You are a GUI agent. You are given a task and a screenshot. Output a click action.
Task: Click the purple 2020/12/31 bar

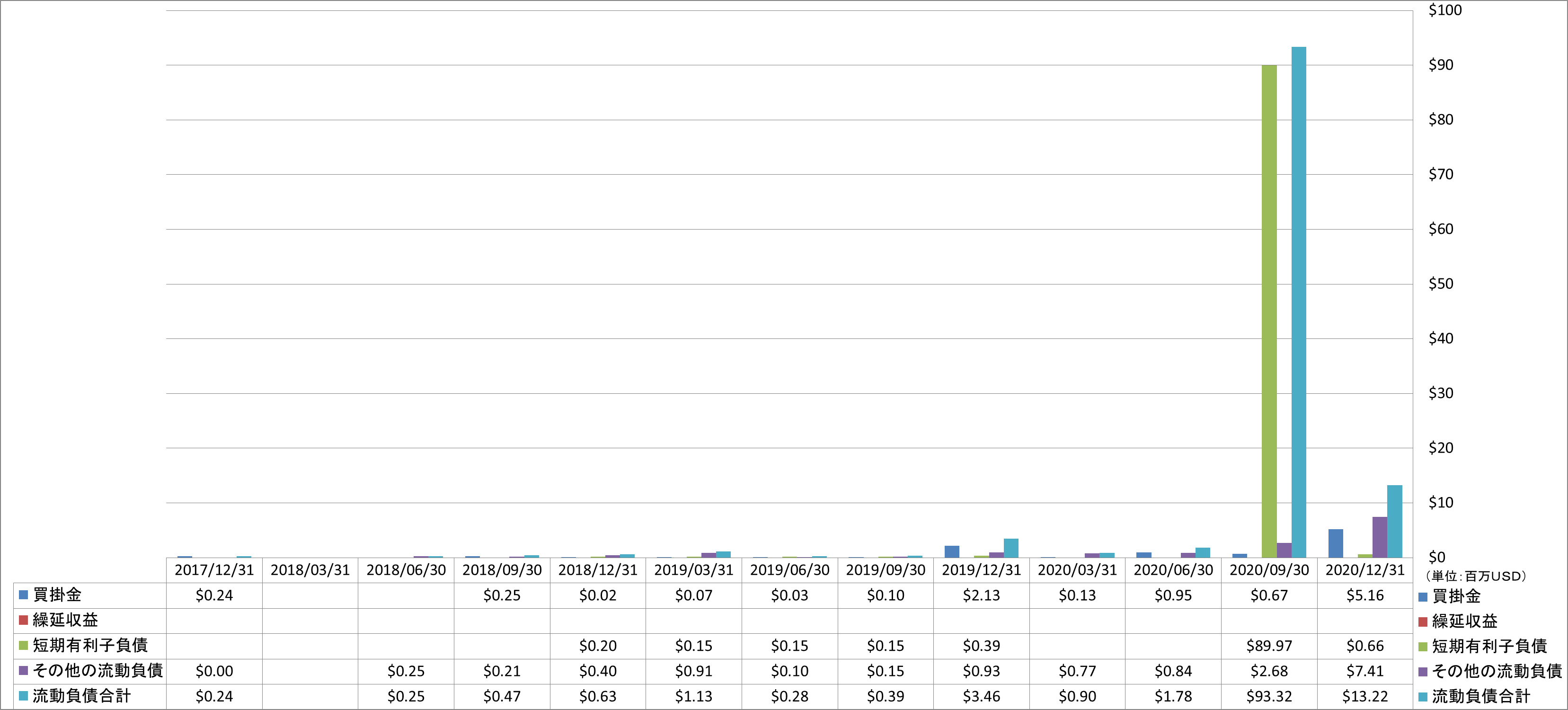pyautogui.click(x=1380, y=537)
